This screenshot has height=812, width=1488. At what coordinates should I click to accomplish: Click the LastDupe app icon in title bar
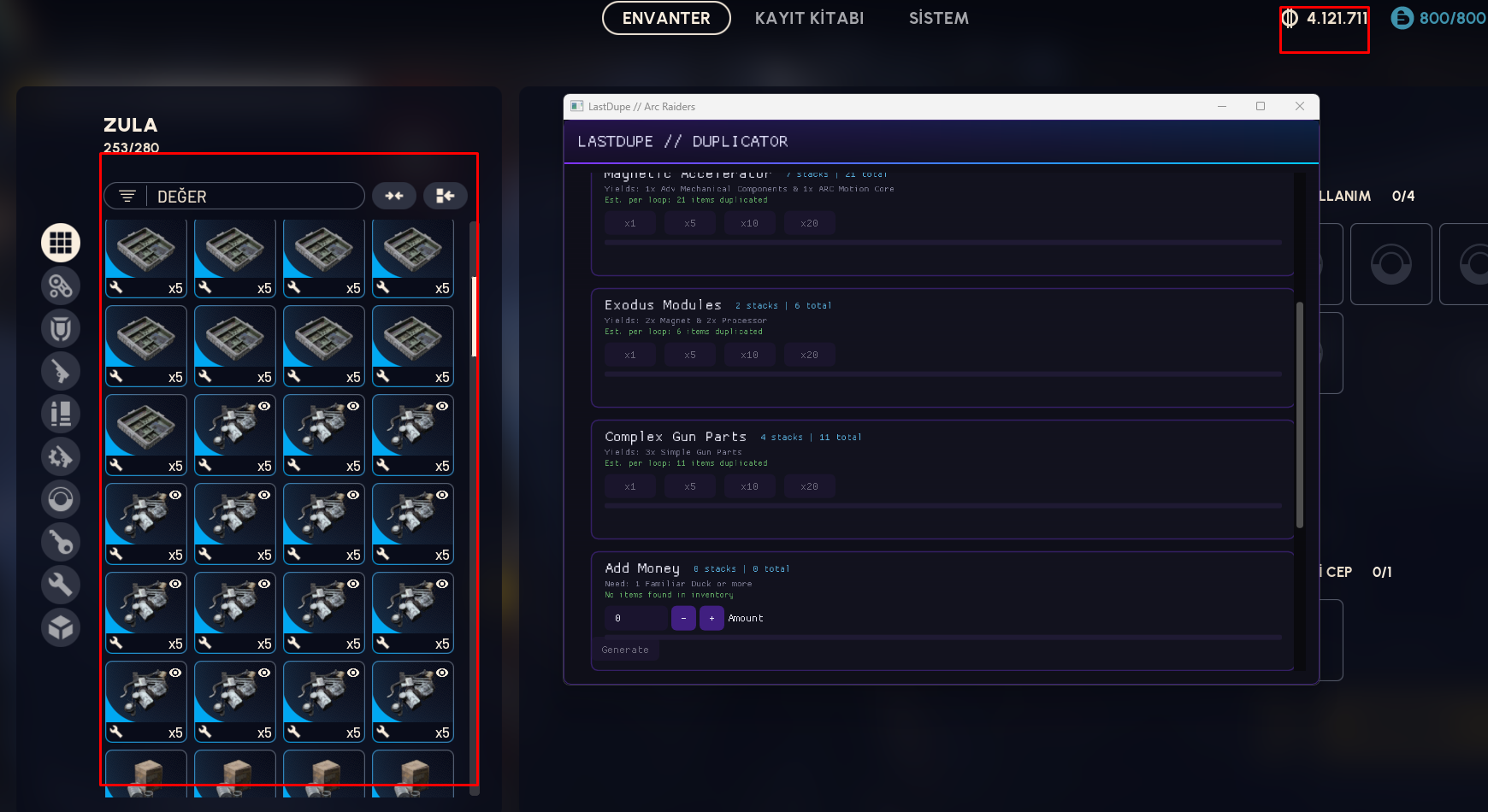tap(577, 106)
